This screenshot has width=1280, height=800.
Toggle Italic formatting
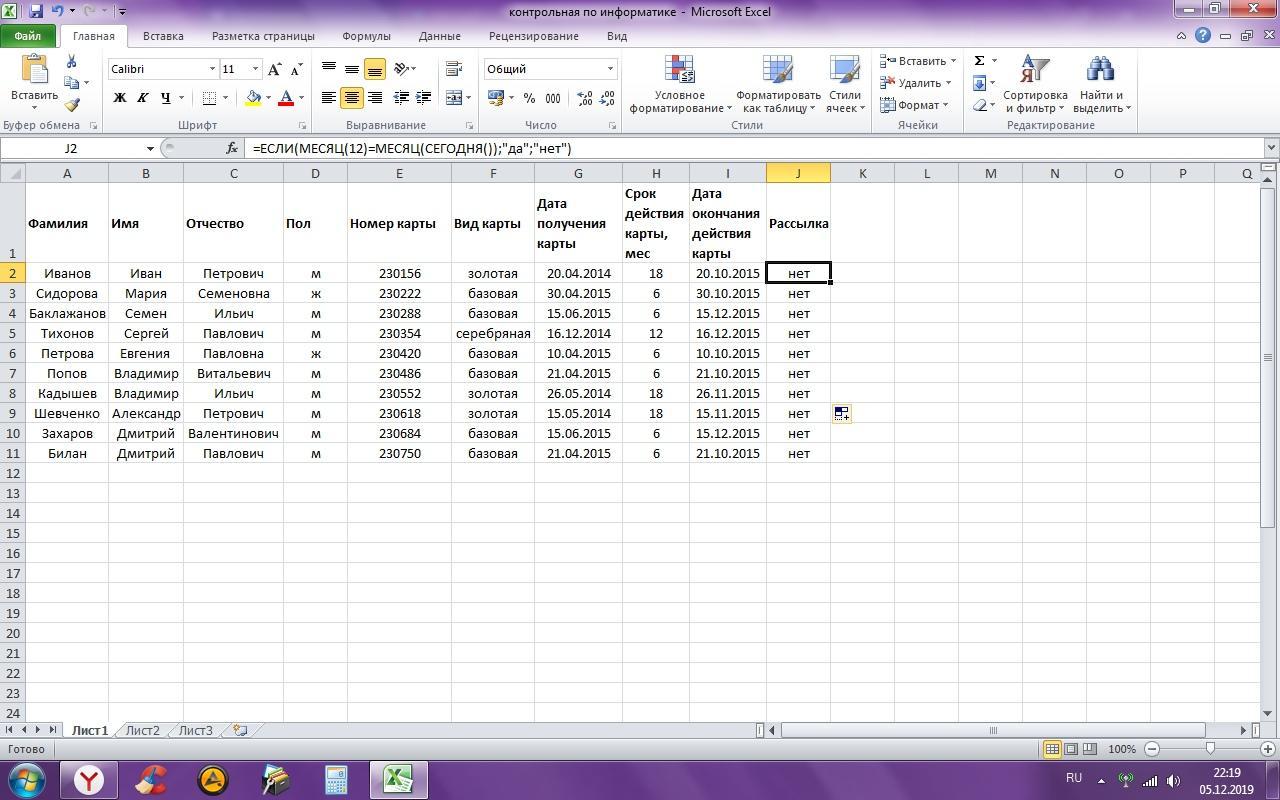(x=142, y=98)
